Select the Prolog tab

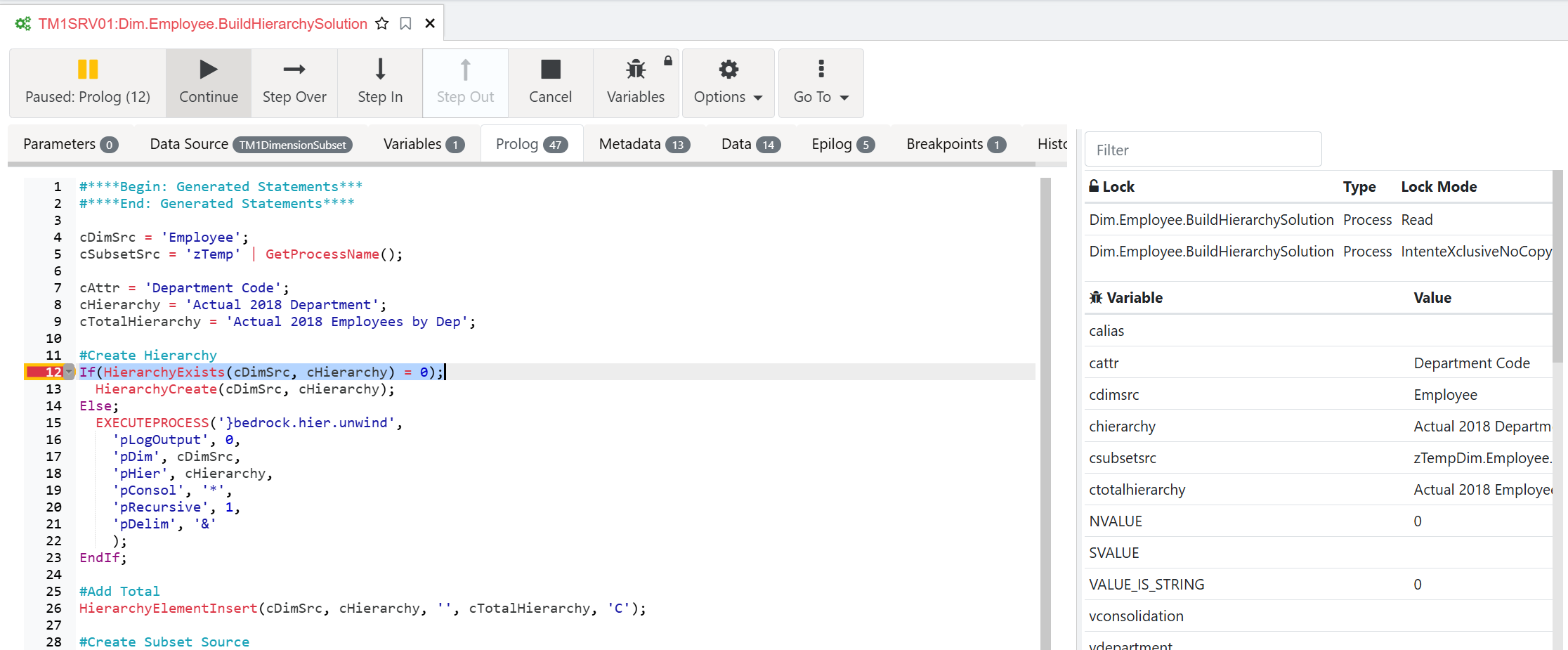(532, 144)
